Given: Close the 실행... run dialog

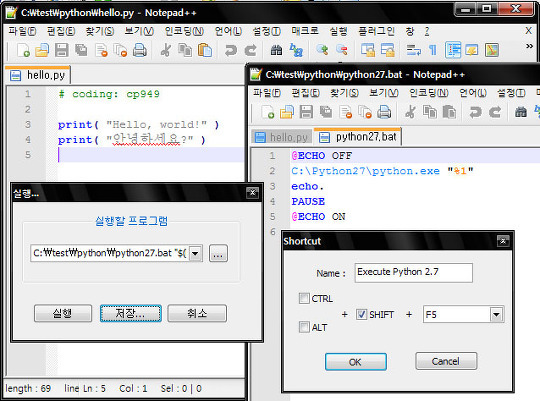Looking at the screenshot, I should tap(252, 193).
